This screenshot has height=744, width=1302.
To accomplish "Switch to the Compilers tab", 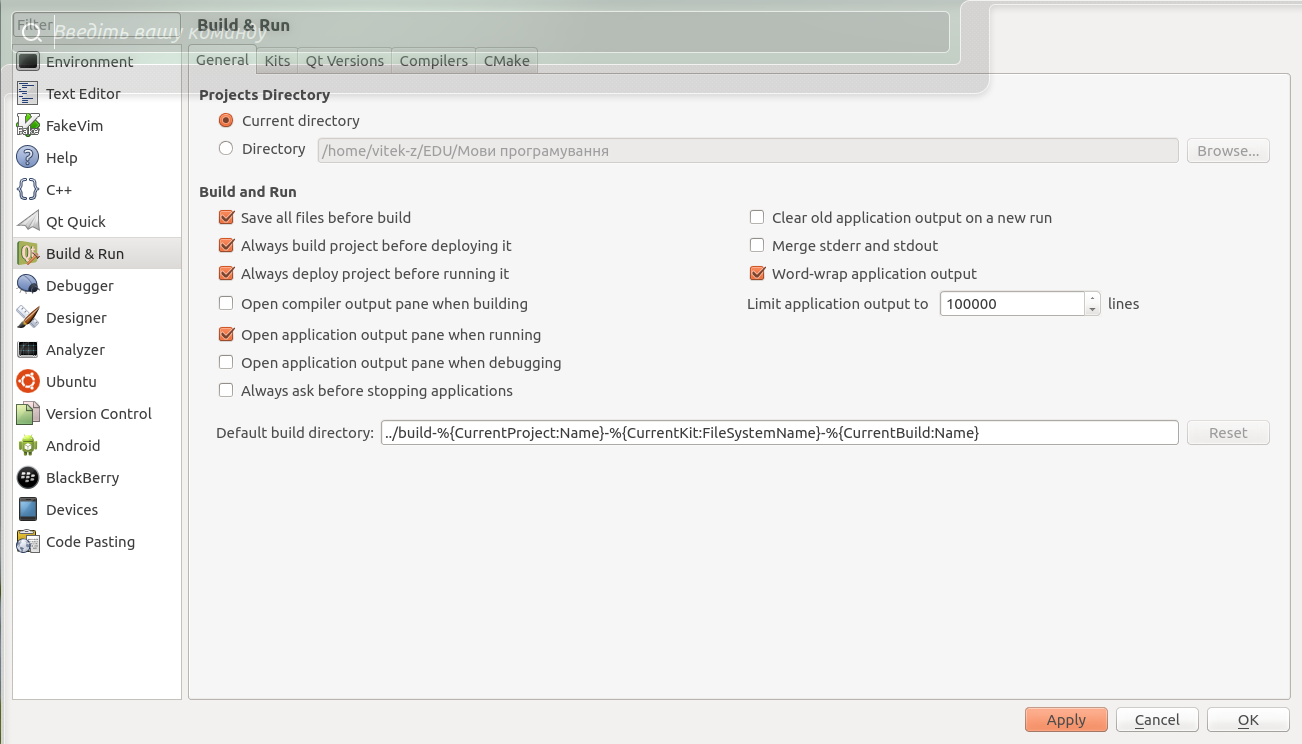I will pyautogui.click(x=433, y=61).
